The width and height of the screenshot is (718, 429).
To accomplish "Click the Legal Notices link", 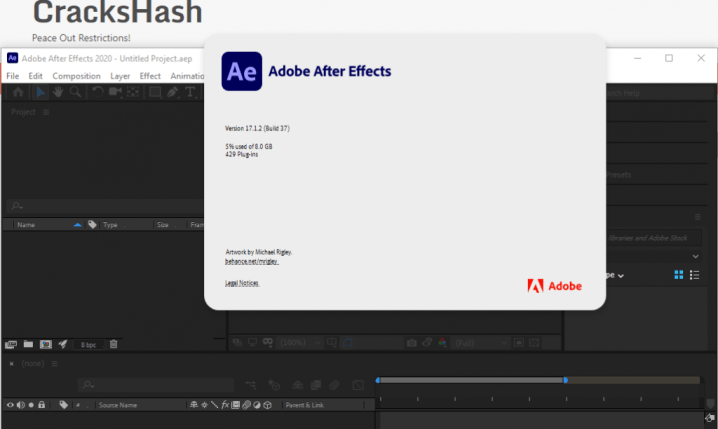I will coord(242,283).
